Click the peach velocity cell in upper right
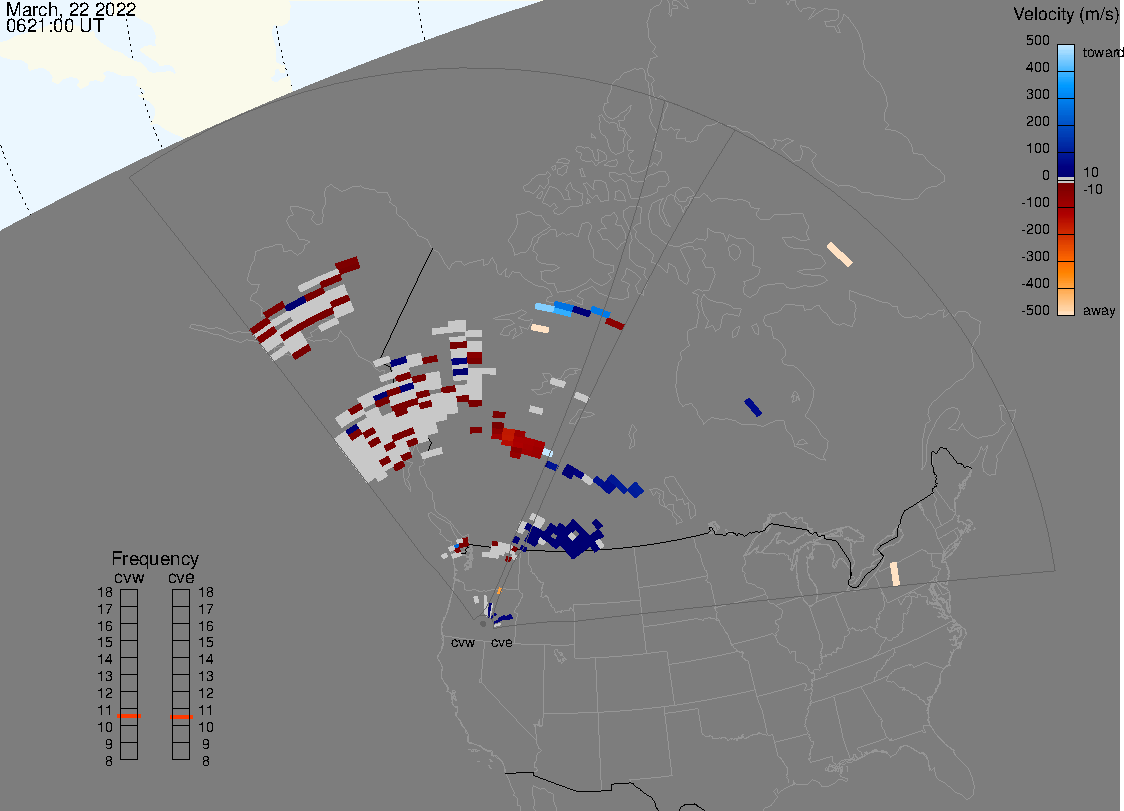The height and width of the screenshot is (811, 1124). (x=840, y=254)
